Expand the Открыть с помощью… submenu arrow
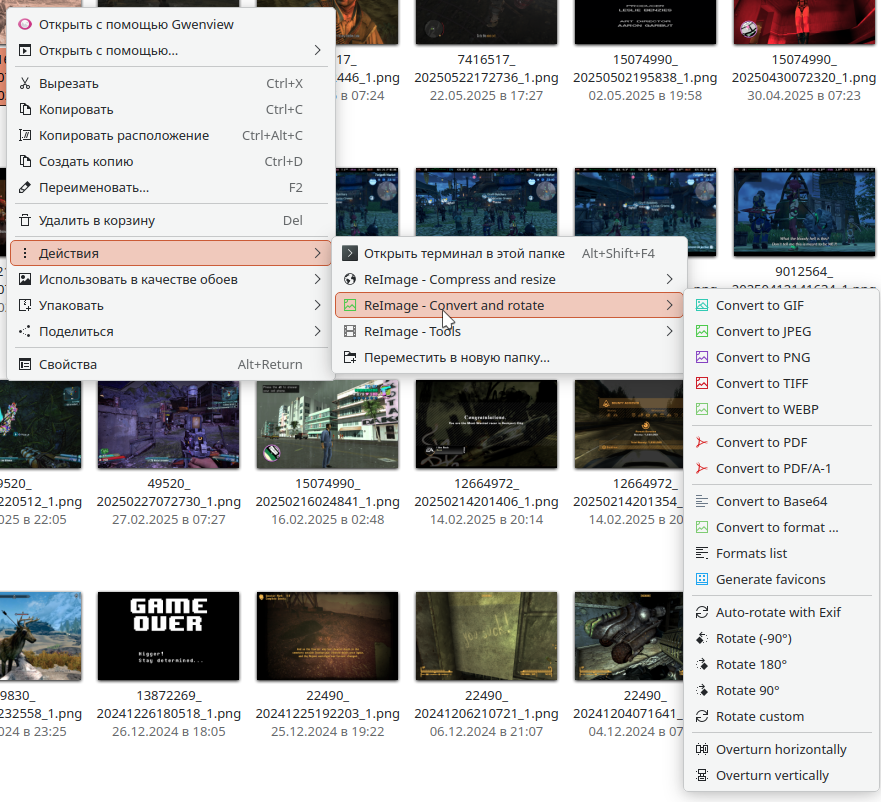The image size is (881, 802). pos(317,51)
